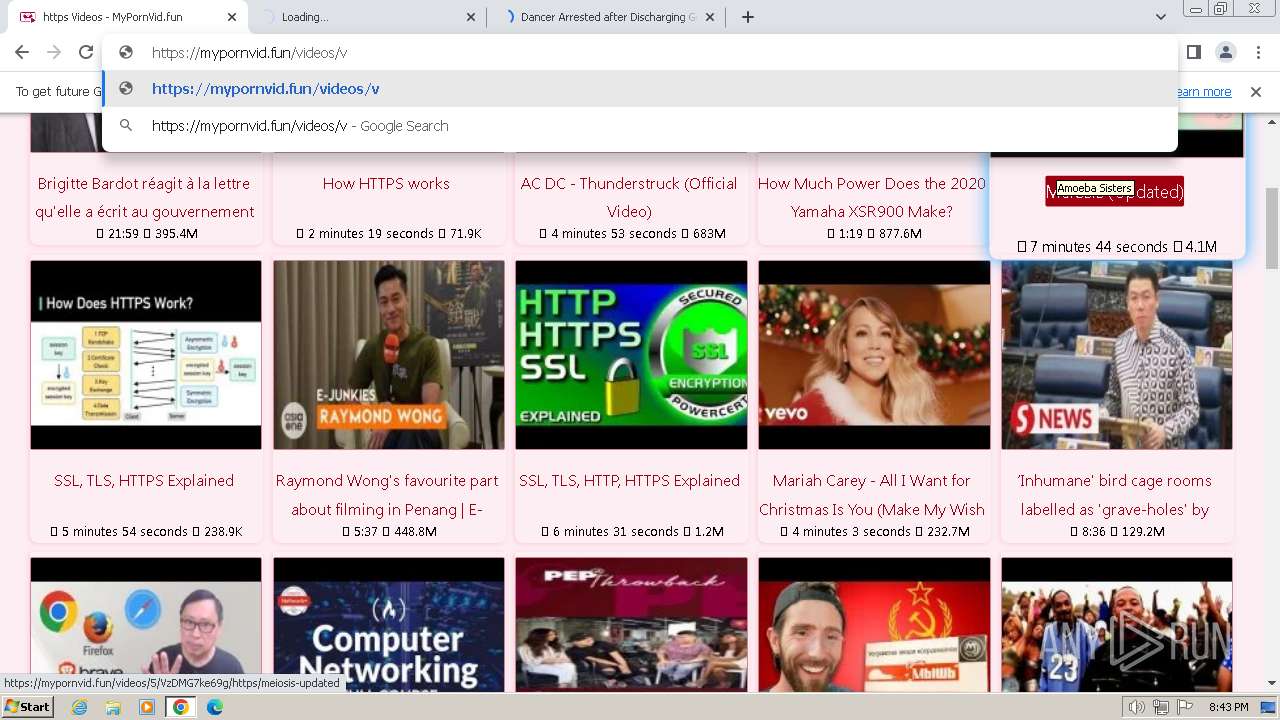Screen dimensions: 1280x720
Task: Launch Internet Explorer from the taskbar
Action: pyautogui.click(x=80, y=707)
